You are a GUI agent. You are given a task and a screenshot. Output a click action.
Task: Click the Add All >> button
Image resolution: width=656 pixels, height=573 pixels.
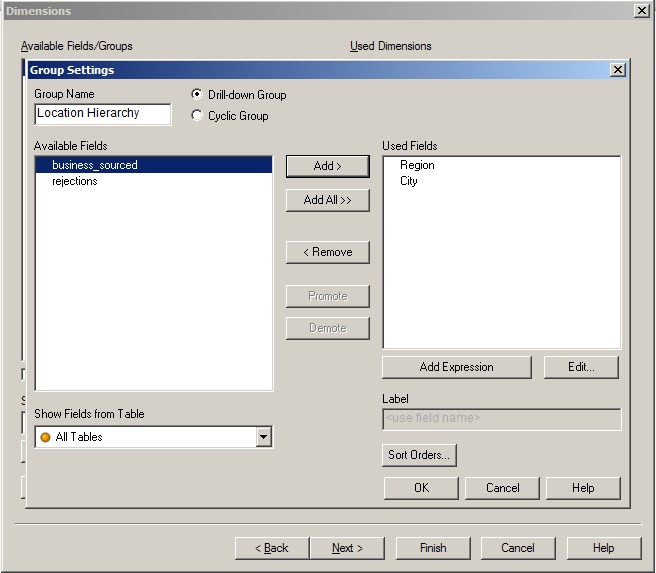pyautogui.click(x=327, y=200)
